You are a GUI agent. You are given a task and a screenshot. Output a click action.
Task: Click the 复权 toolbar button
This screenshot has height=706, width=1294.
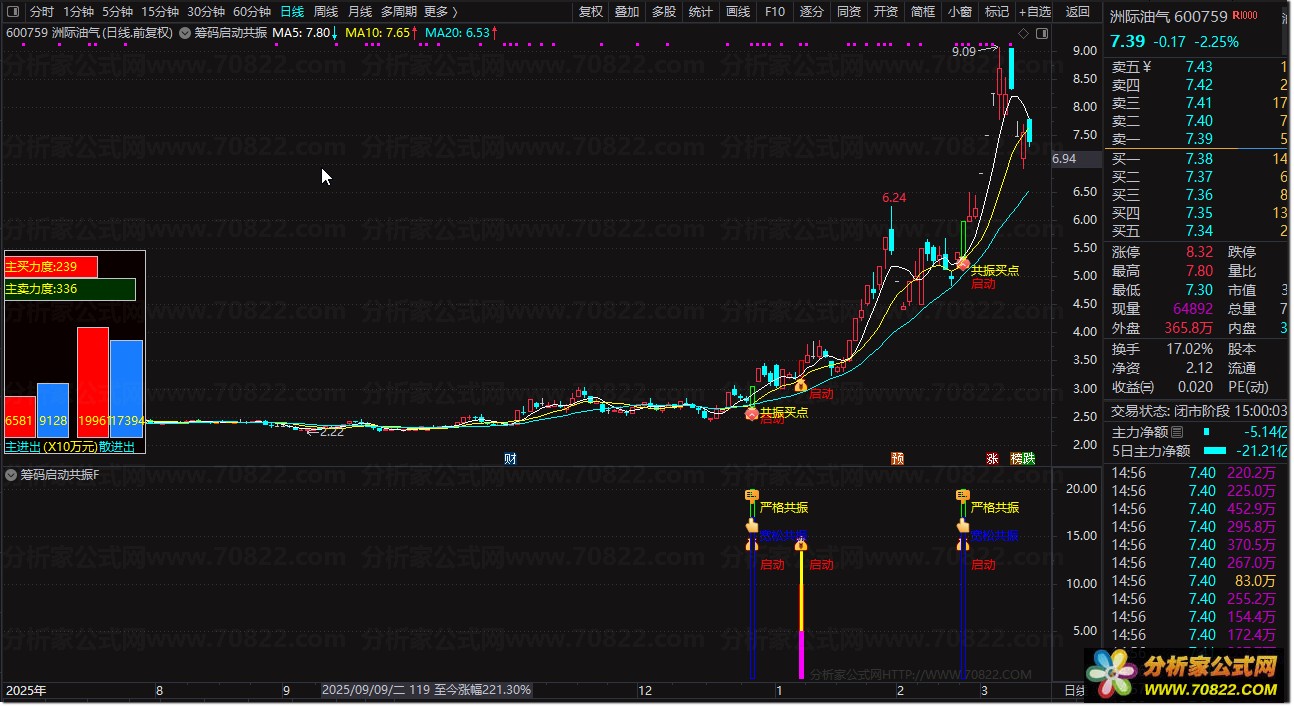[591, 12]
